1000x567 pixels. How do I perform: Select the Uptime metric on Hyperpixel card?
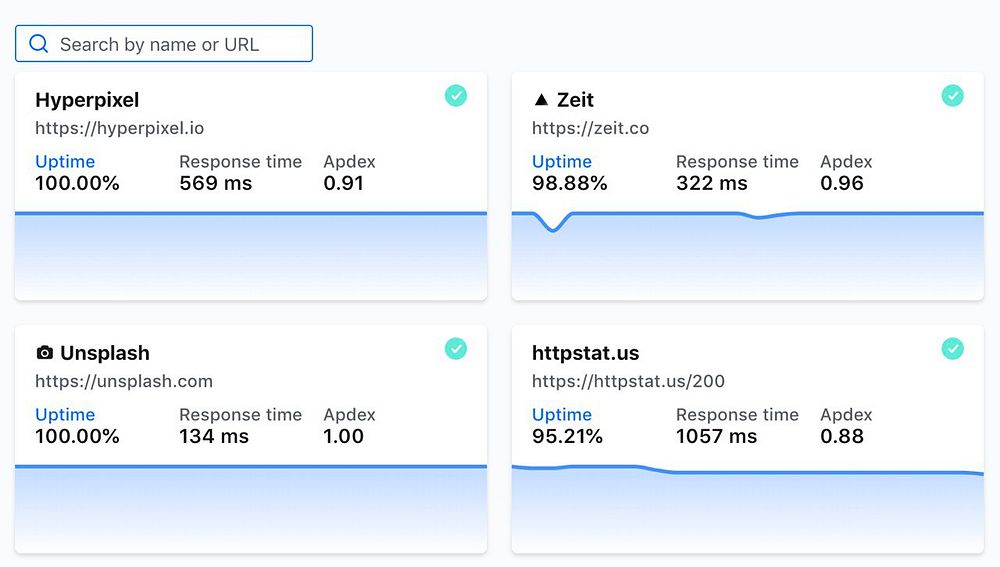tap(65, 162)
